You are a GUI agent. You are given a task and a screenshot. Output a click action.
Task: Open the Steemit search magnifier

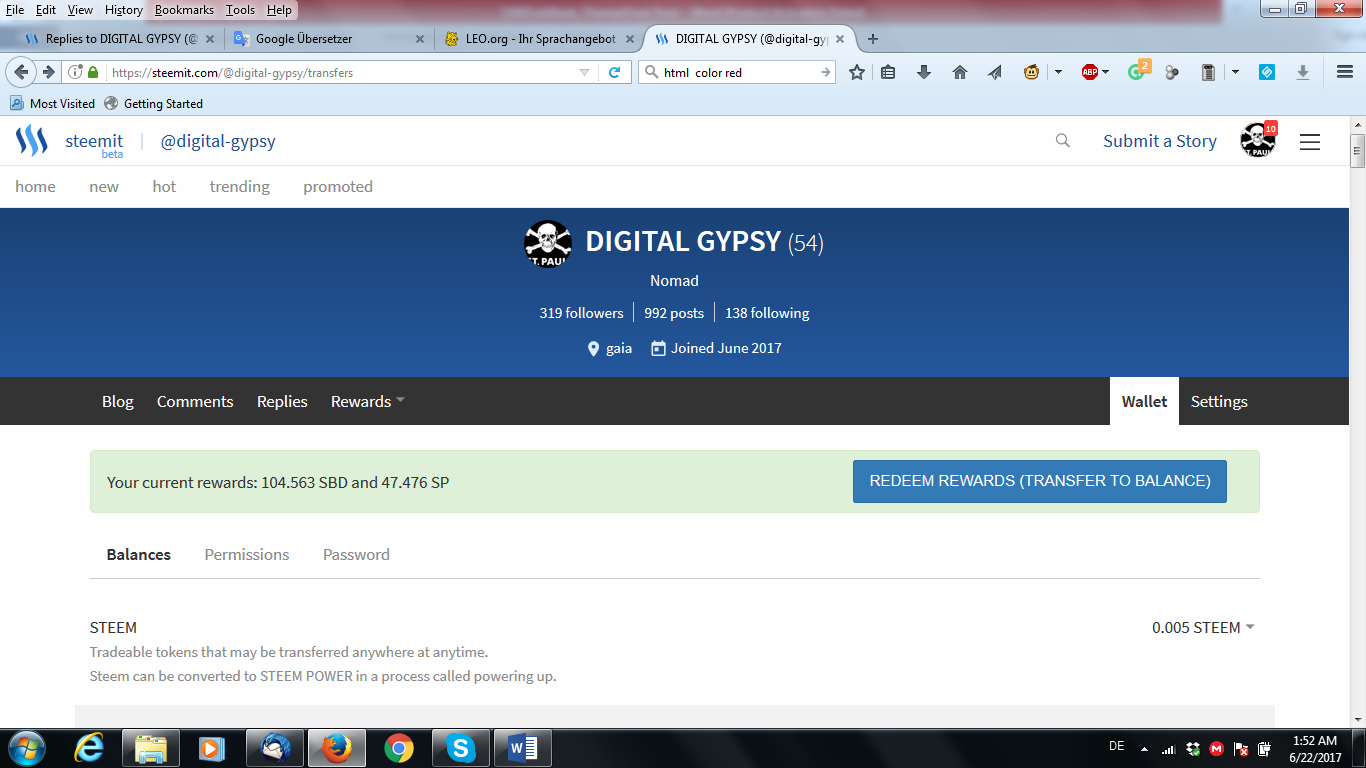1063,141
